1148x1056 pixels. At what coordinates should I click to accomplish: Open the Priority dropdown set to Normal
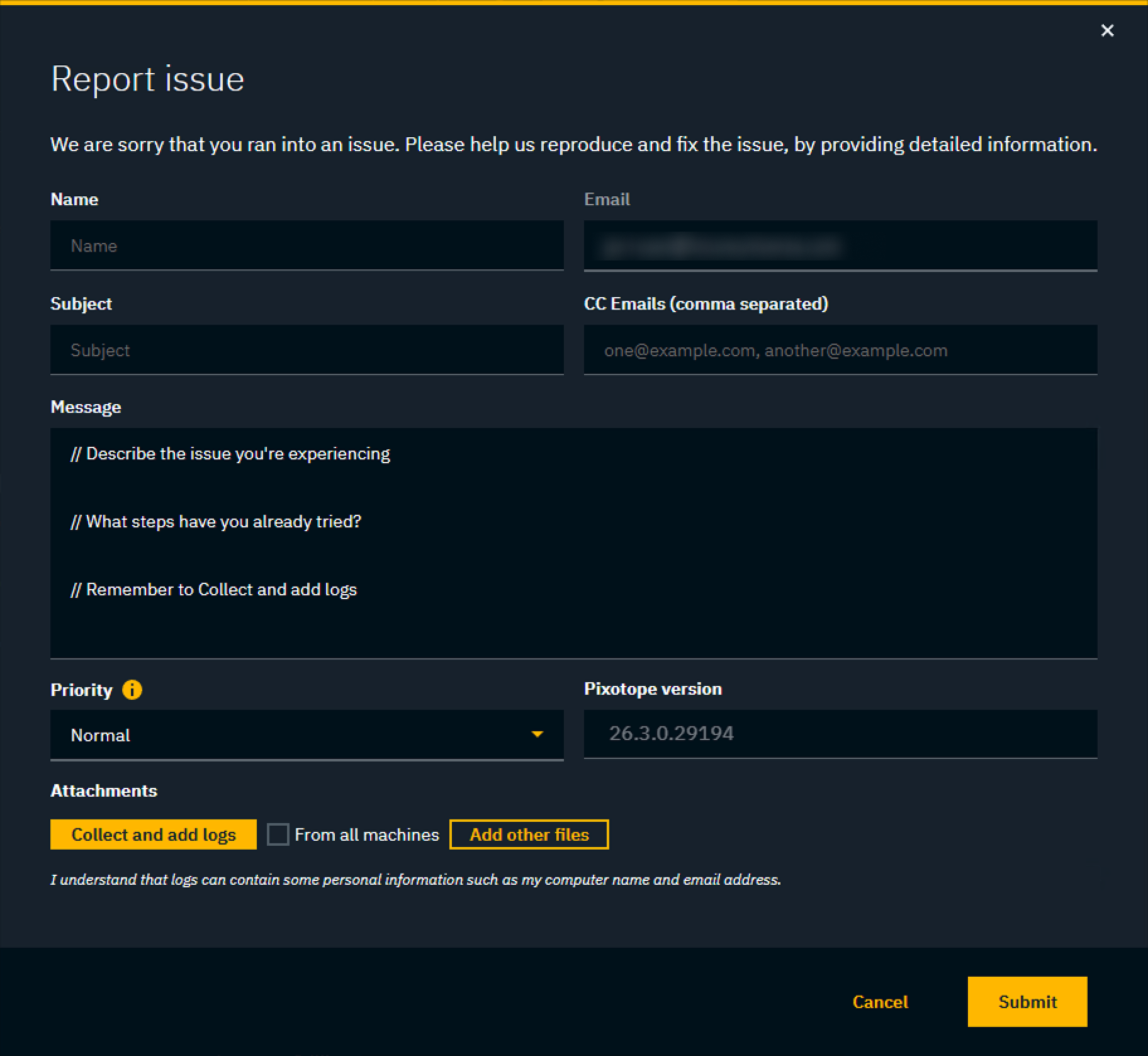click(307, 735)
